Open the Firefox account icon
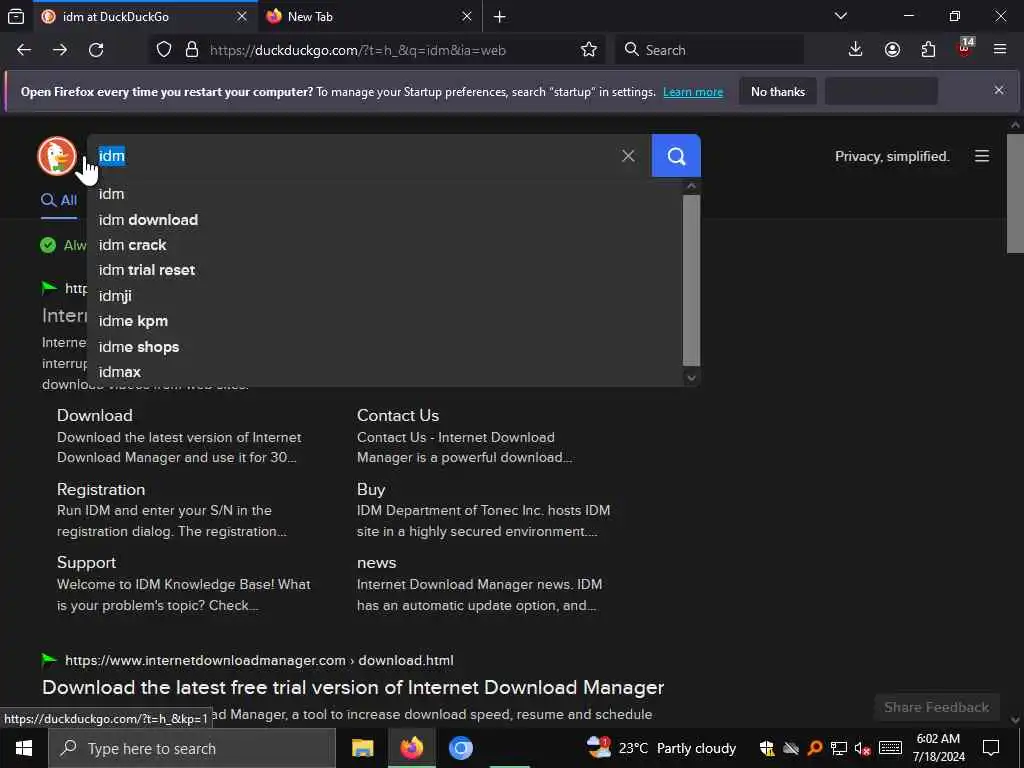This screenshot has height=768, width=1024. (892, 50)
